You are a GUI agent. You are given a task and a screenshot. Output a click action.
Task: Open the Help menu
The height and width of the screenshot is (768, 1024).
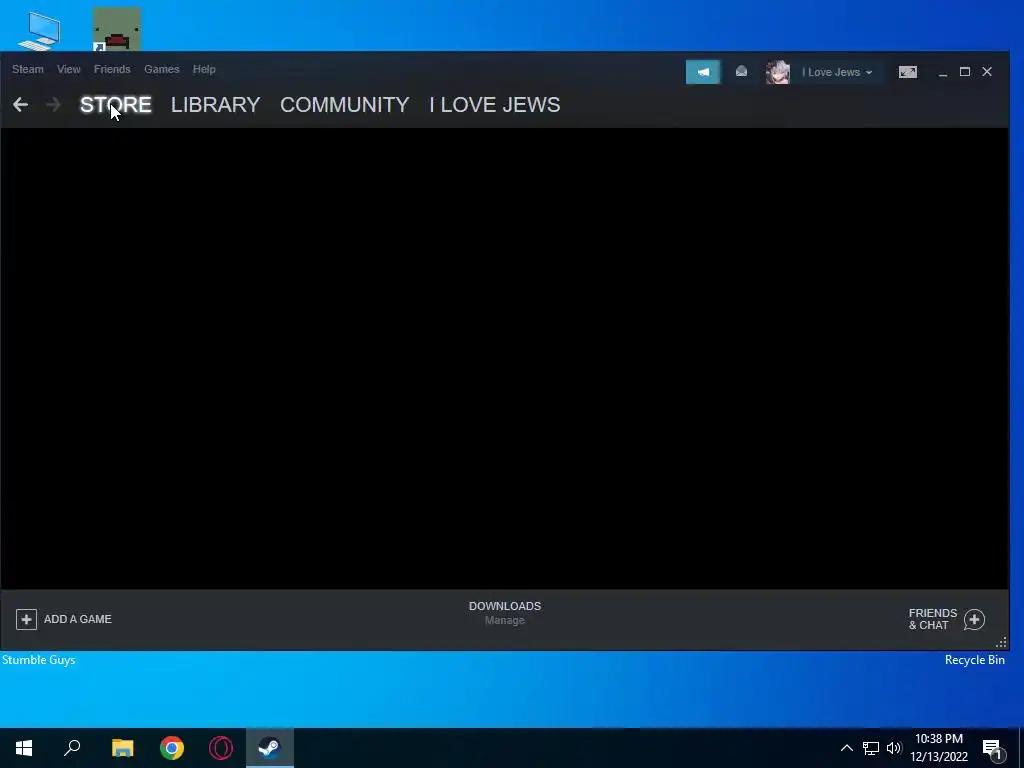coord(204,69)
